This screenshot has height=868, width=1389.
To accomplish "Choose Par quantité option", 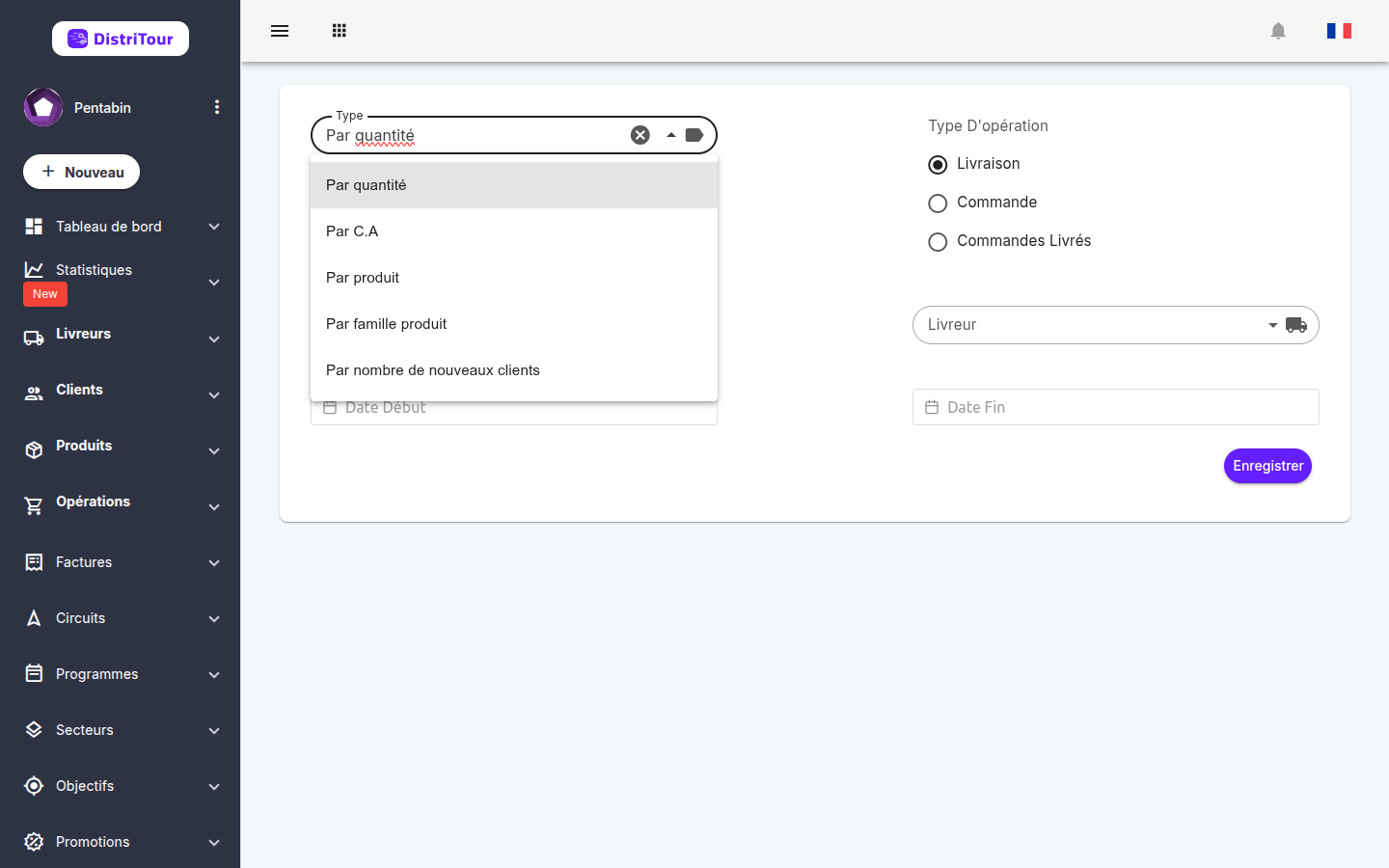I will (514, 185).
